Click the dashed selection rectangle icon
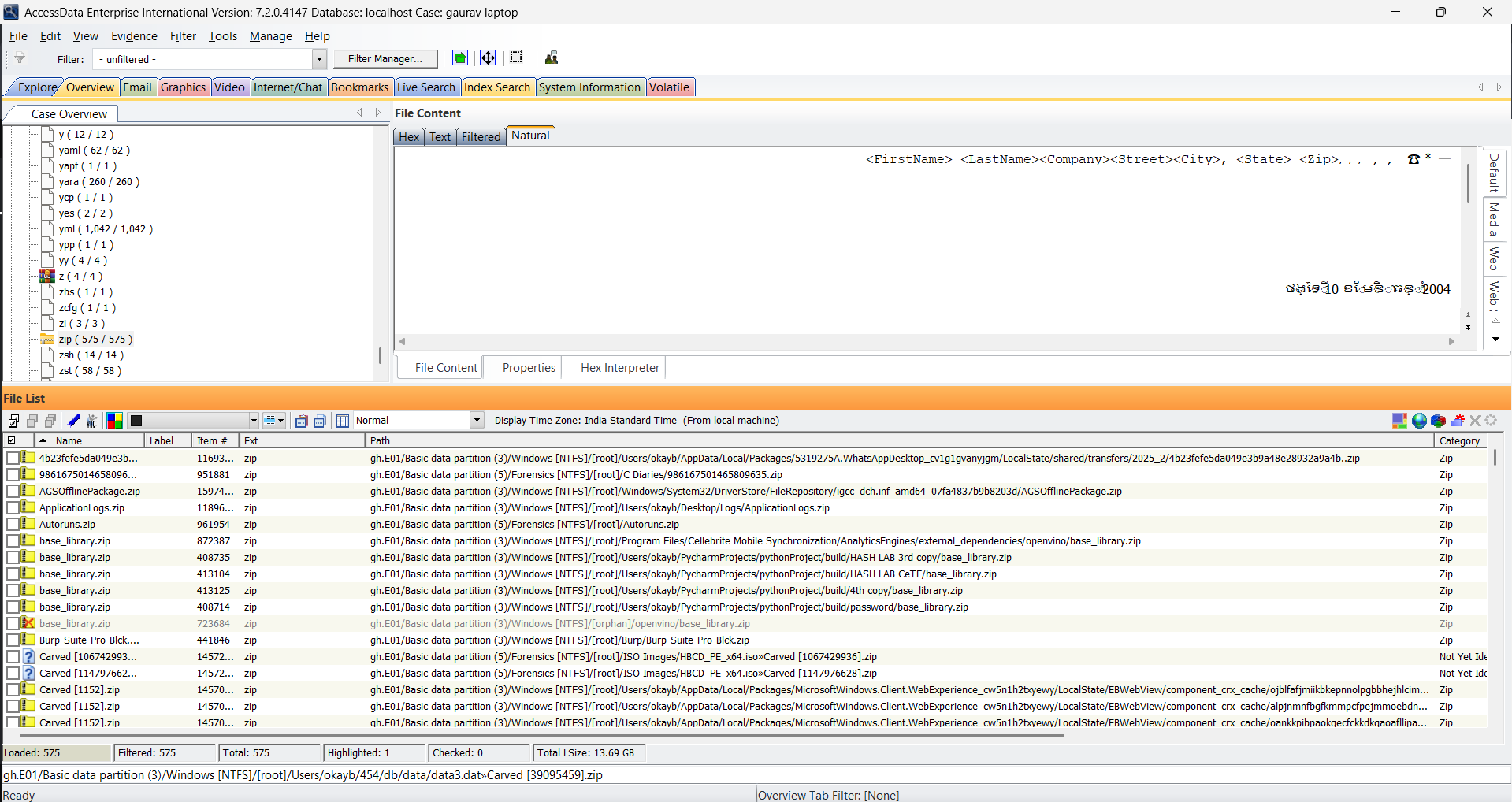Image resolution: width=1512 pixels, height=802 pixels. [517, 58]
